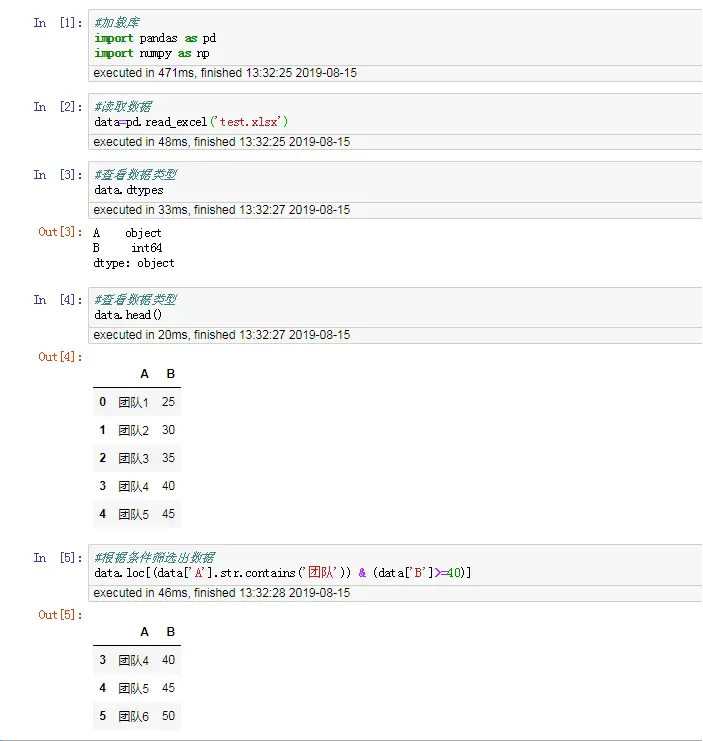Click column header B in Out[4] table
Image resolution: width=703 pixels, height=741 pixels.
(170, 374)
